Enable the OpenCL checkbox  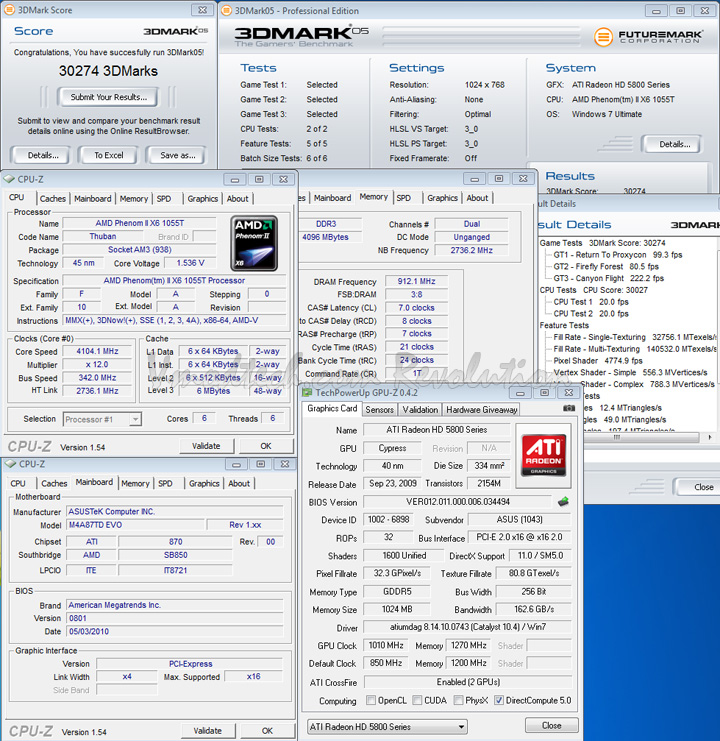371,700
